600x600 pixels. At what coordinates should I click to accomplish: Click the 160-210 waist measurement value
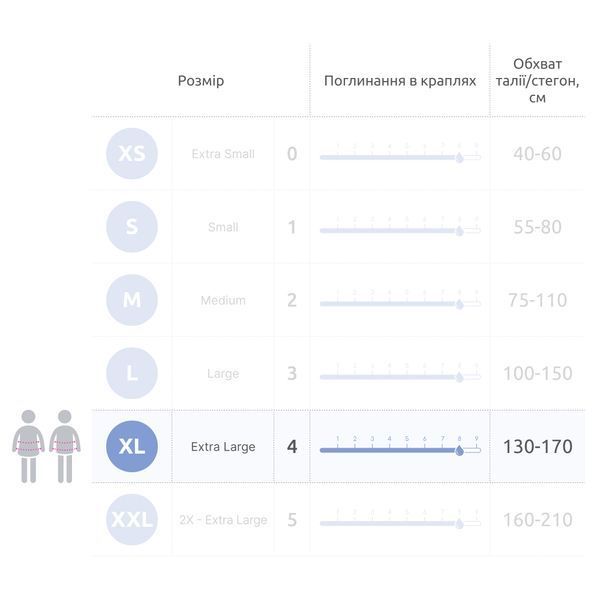538,520
